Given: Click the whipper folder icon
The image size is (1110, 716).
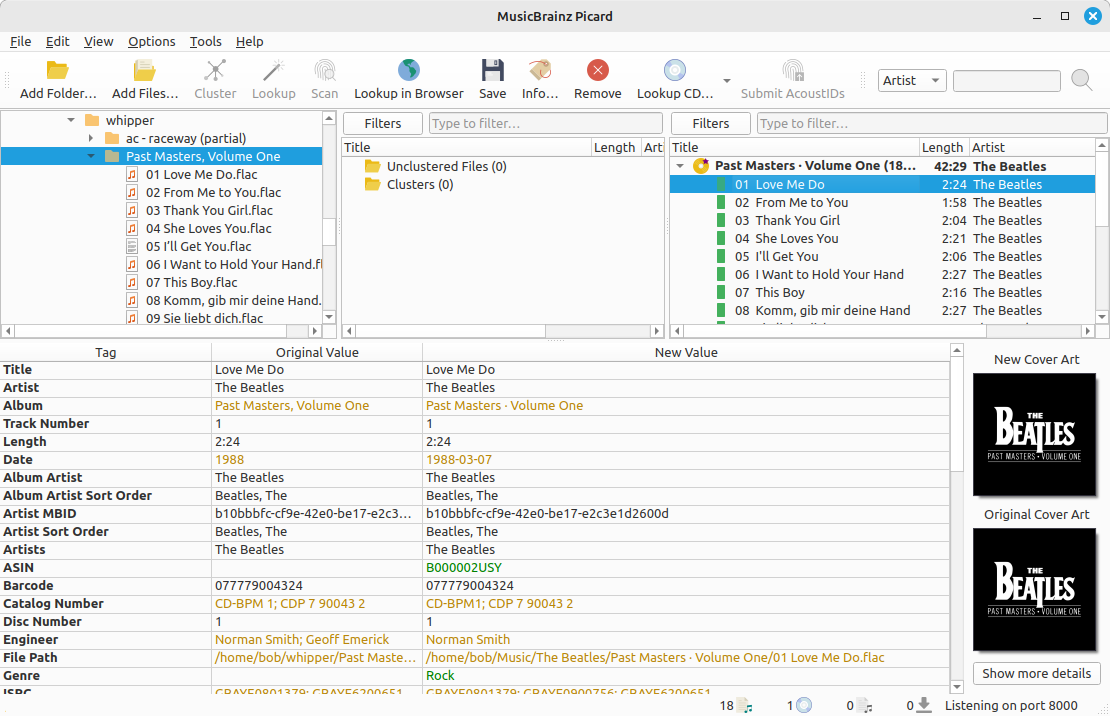Looking at the screenshot, I should (92, 120).
